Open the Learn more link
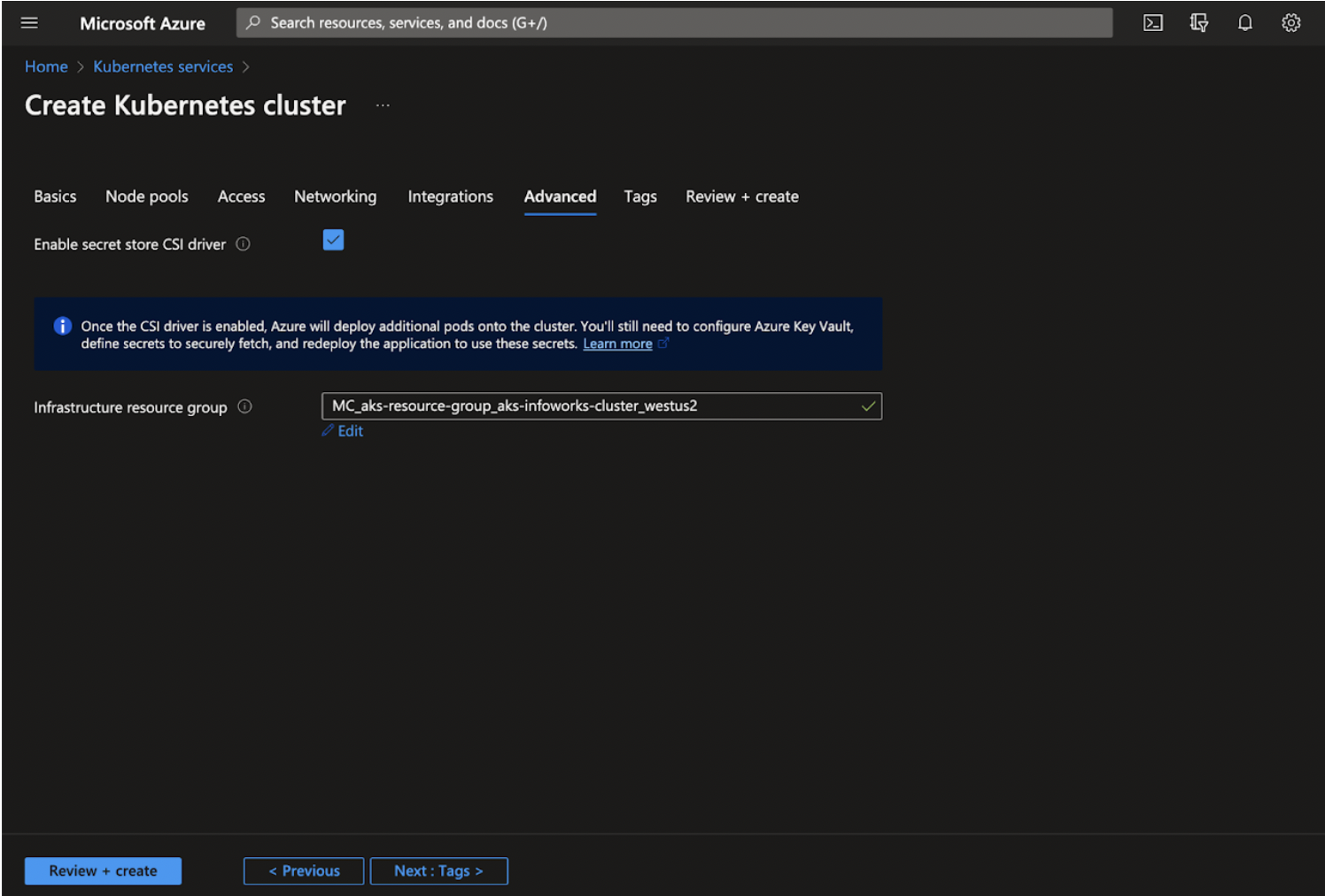 tap(617, 344)
